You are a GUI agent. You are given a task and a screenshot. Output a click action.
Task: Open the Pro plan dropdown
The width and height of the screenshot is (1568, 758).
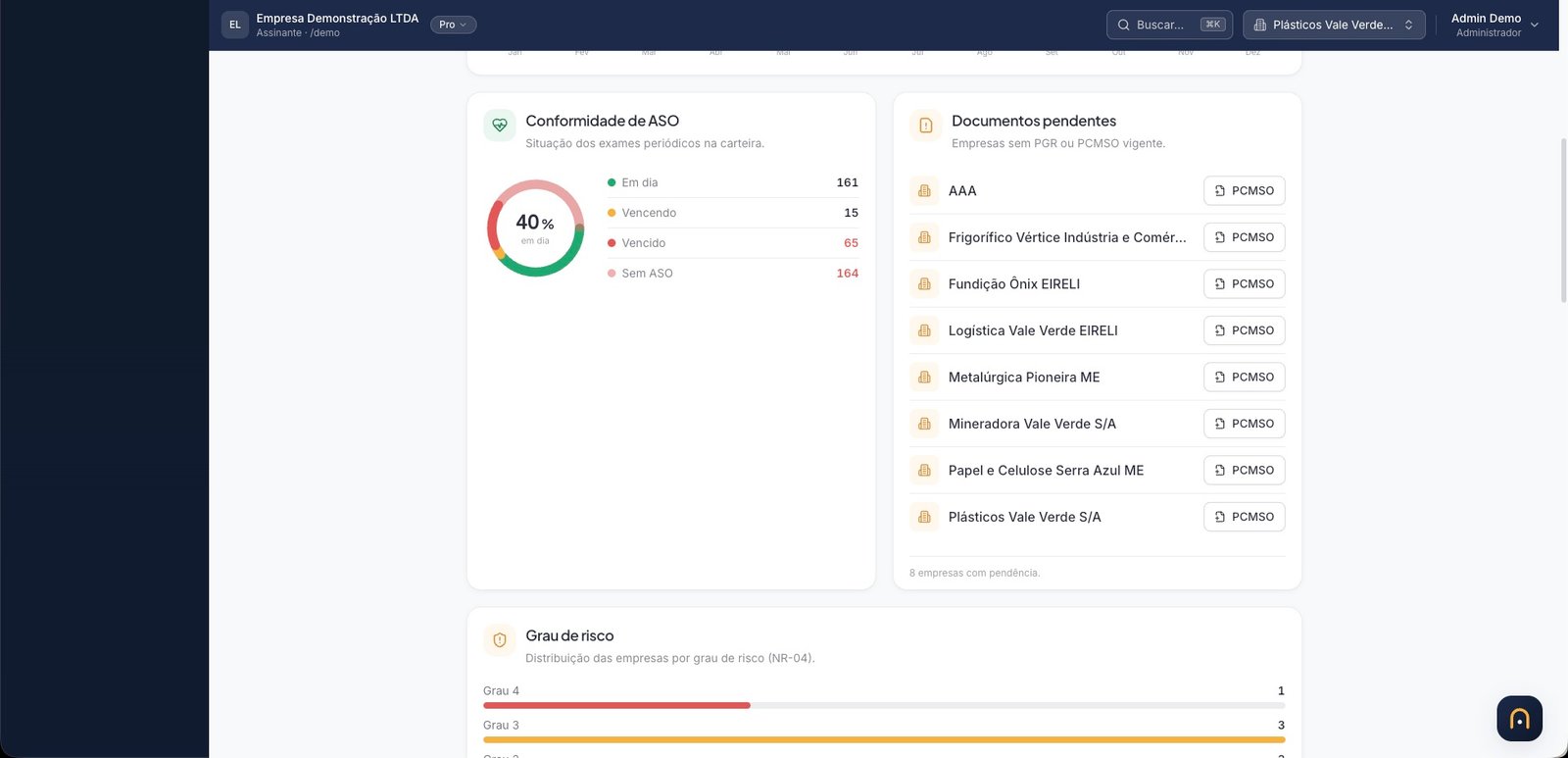pyautogui.click(x=453, y=25)
